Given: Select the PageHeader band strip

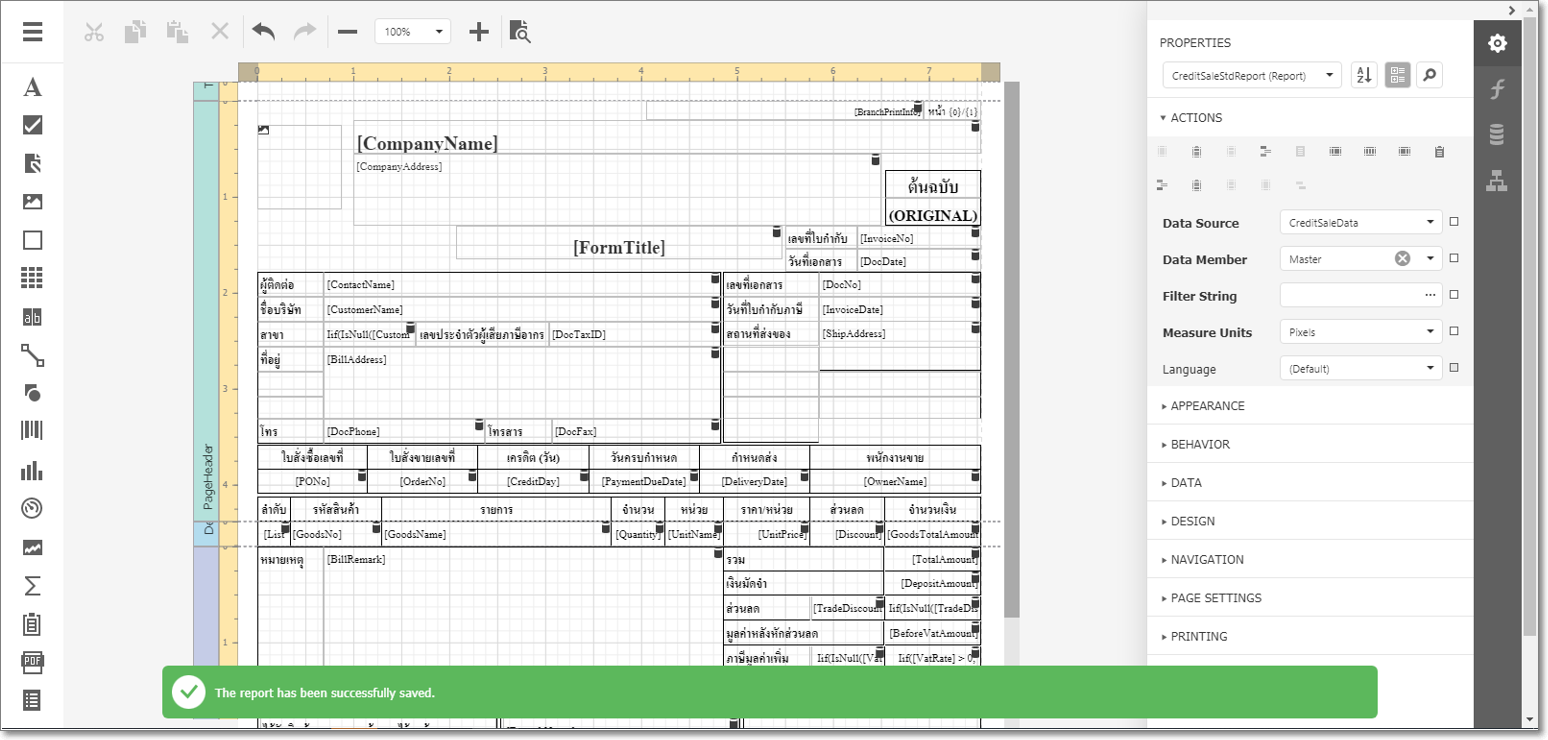Looking at the screenshot, I should point(207,310).
